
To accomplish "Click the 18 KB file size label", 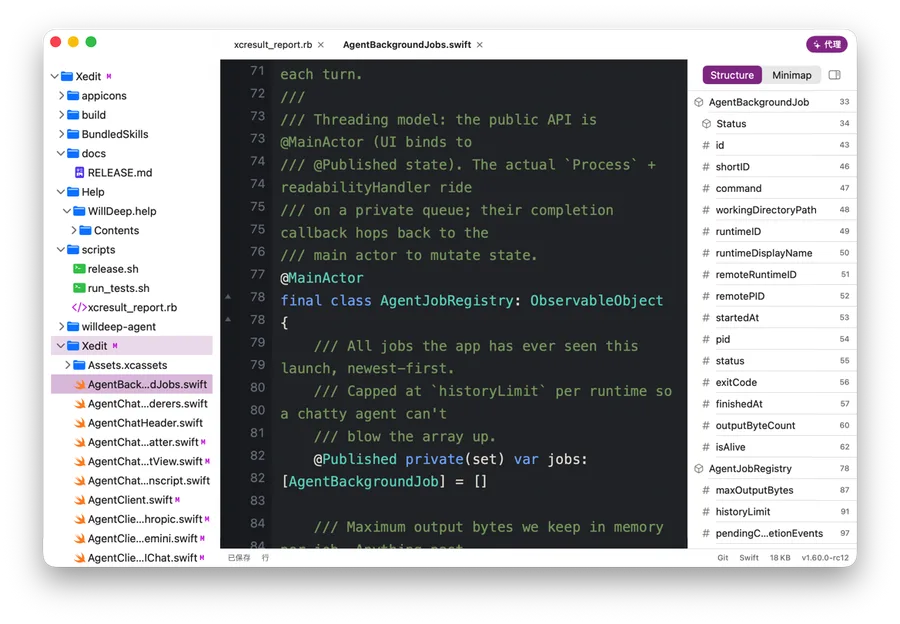I will click(x=779, y=557).
